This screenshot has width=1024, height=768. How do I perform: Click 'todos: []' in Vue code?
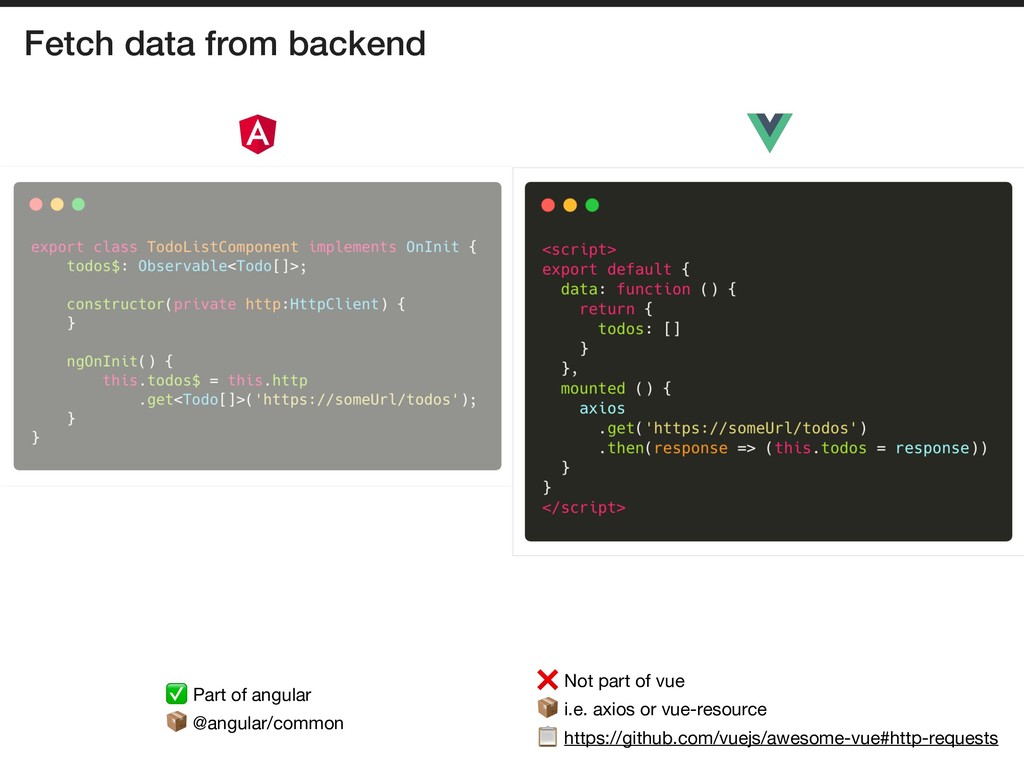(639, 328)
